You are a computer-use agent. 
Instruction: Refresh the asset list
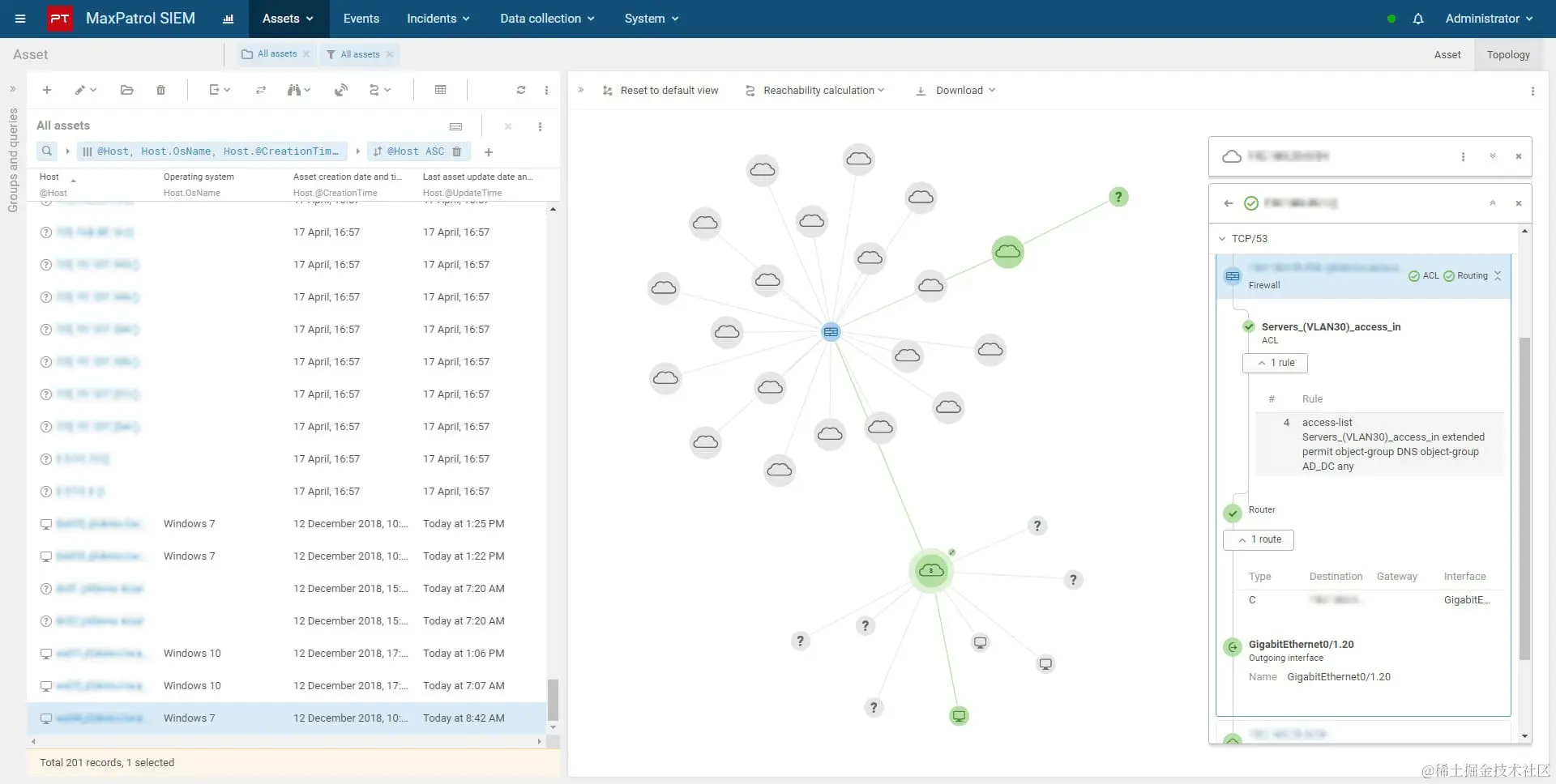point(521,90)
